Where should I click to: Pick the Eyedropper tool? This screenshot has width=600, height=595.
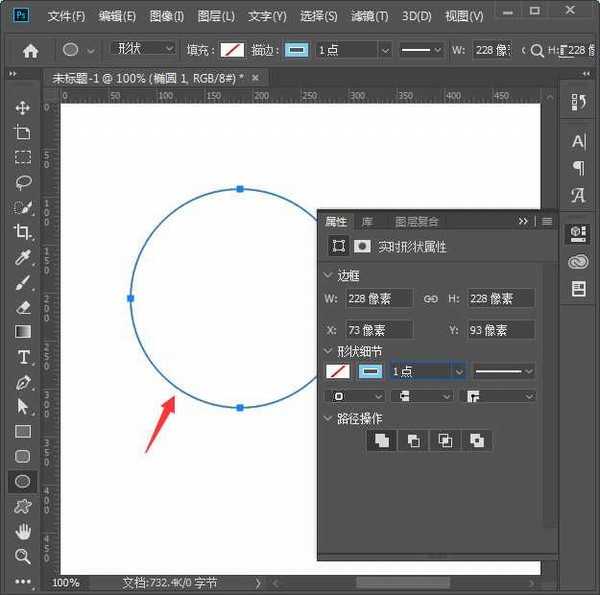pos(22,258)
